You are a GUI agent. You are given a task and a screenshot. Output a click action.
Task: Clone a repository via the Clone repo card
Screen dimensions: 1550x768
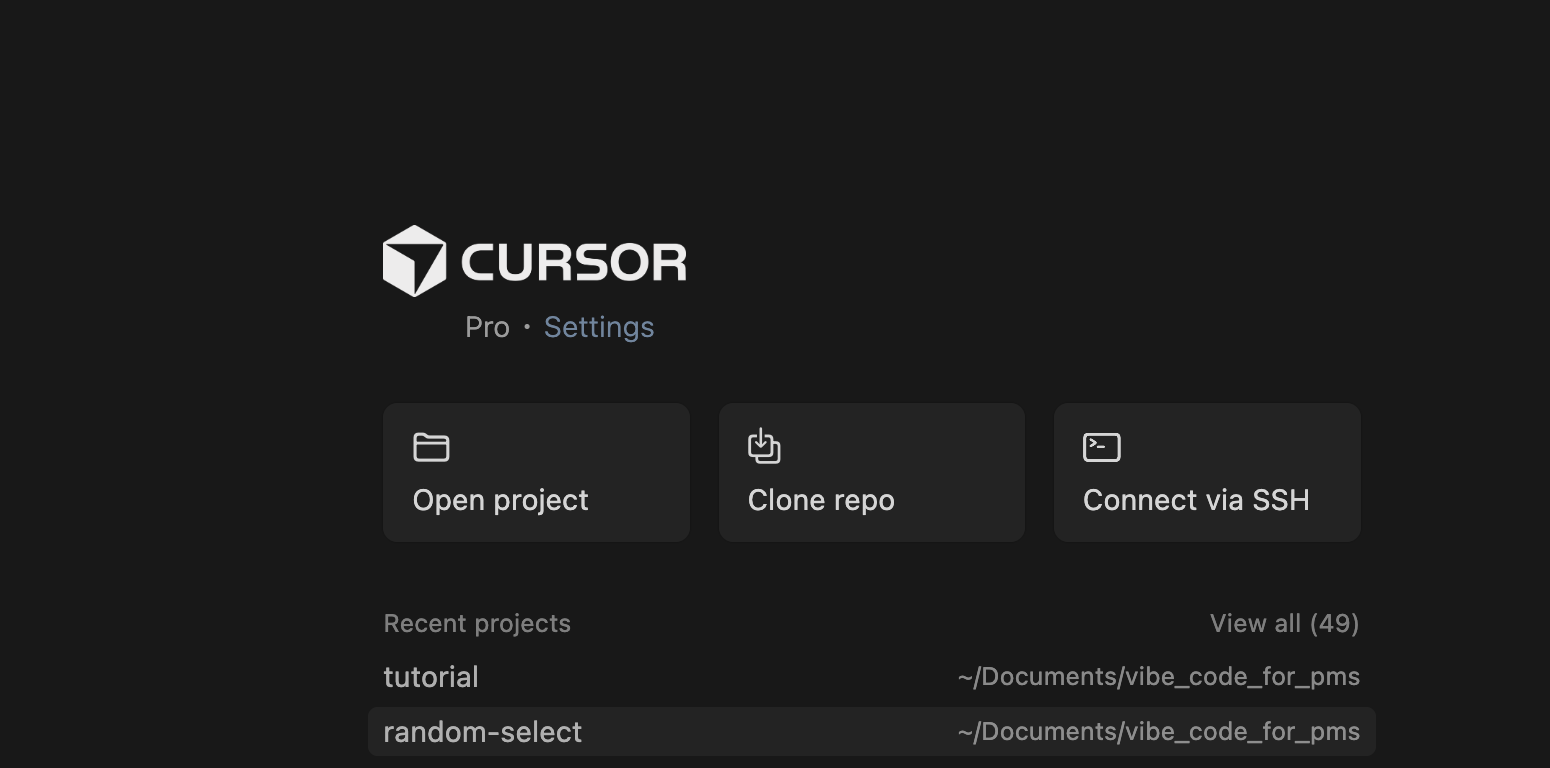click(871, 472)
